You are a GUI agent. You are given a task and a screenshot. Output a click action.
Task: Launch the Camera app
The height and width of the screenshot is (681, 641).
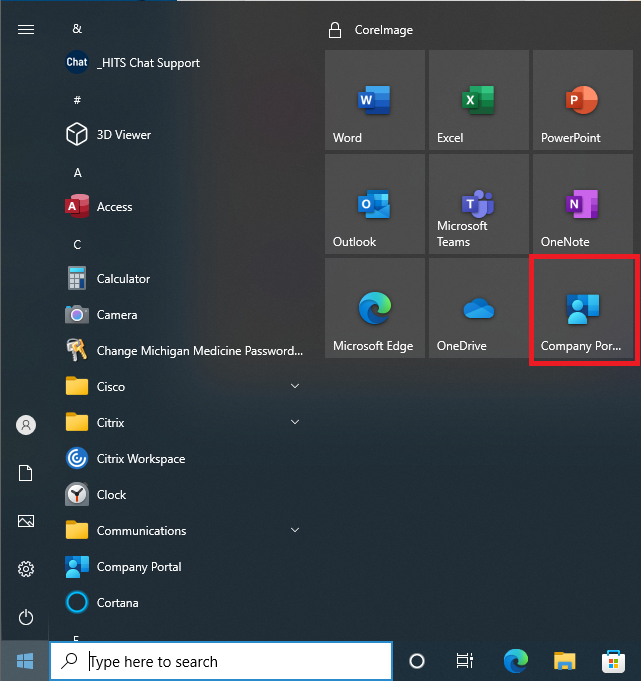[182, 314]
